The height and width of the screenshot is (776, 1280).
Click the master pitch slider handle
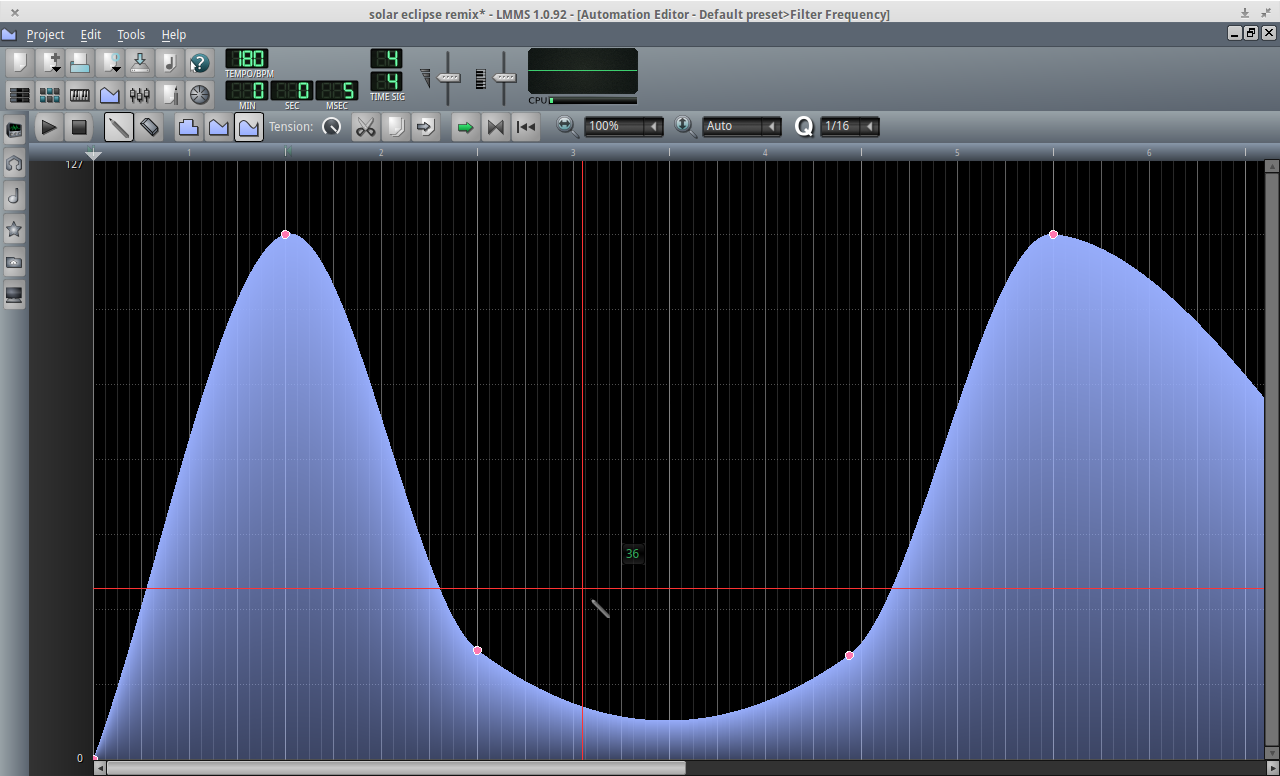pyautogui.click(x=505, y=78)
